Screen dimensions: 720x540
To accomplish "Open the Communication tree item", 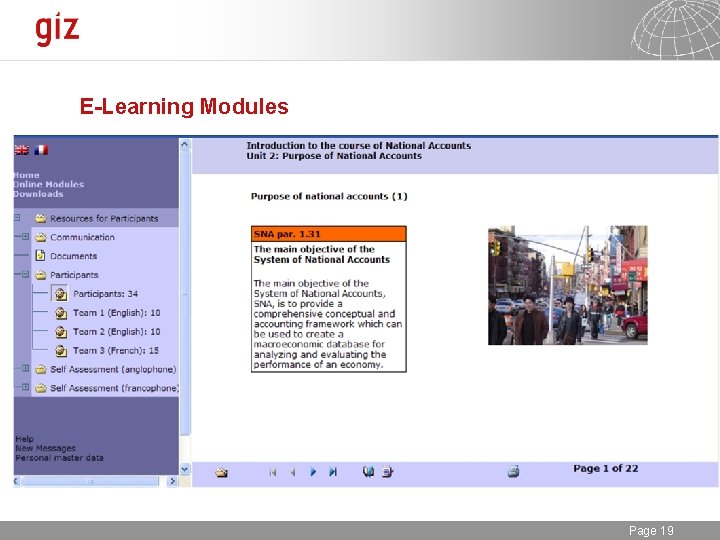I will pos(82,237).
